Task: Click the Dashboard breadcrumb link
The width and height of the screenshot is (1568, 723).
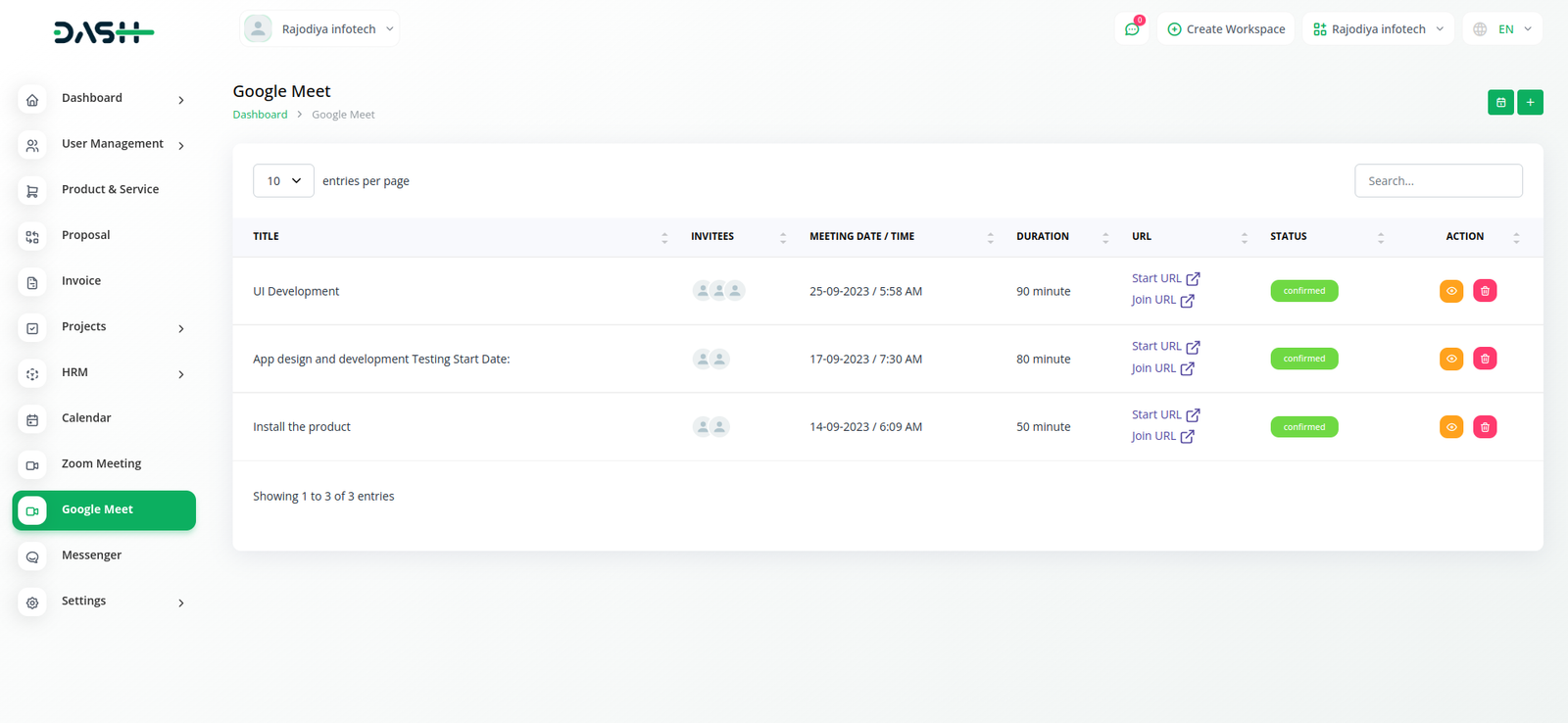Action: point(260,115)
